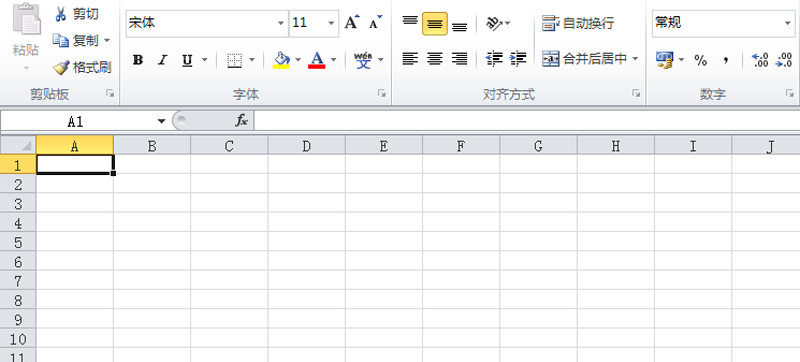Increase indent icon
800x362 pixels.
coord(518,59)
